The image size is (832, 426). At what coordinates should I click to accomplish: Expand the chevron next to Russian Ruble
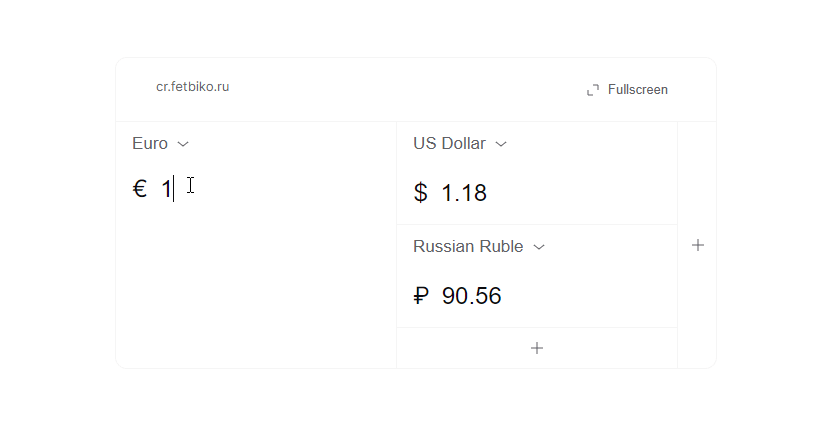tap(539, 247)
